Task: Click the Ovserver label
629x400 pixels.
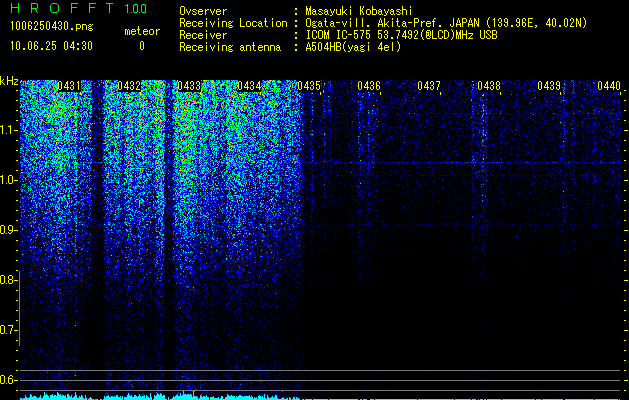Action: click(203, 11)
